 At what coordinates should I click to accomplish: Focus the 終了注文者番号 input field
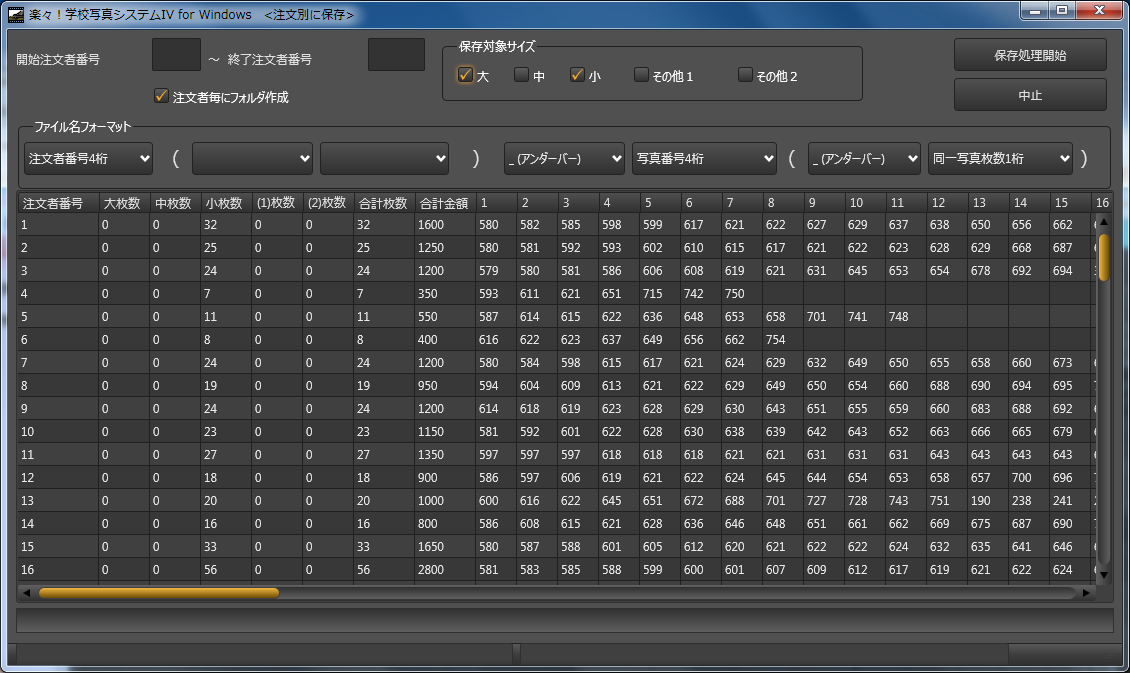pyautogui.click(x=396, y=55)
